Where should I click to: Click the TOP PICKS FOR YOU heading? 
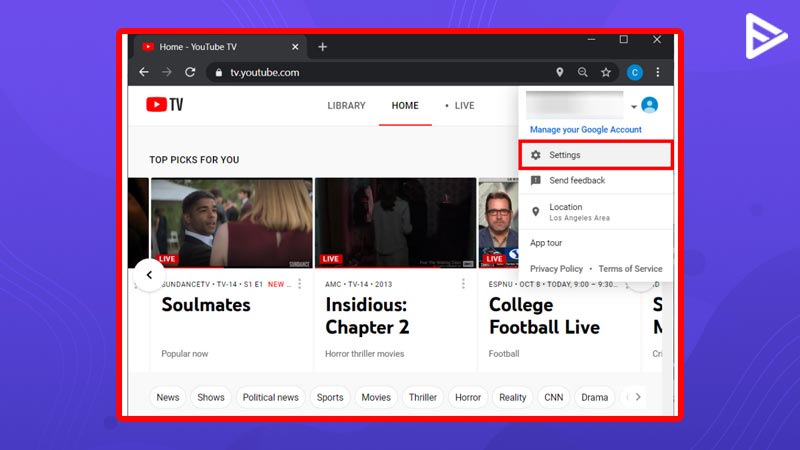click(194, 160)
